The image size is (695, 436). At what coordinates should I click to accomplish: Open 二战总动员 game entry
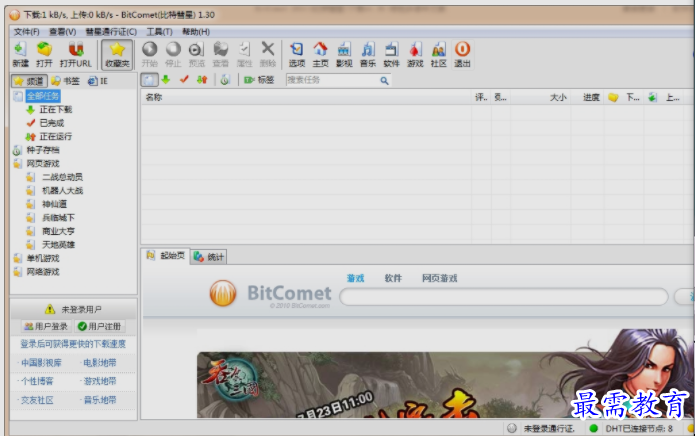tap(62, 177)
